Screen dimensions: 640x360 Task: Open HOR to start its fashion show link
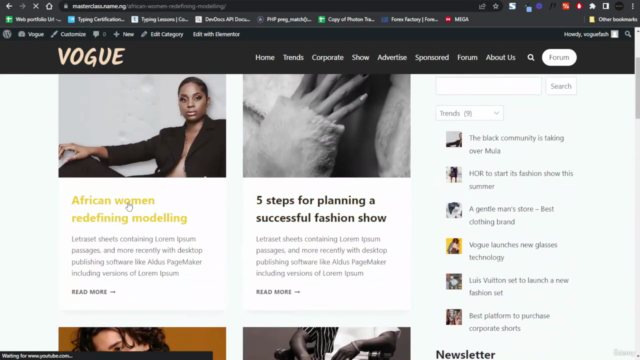click(x=521, y=180)
